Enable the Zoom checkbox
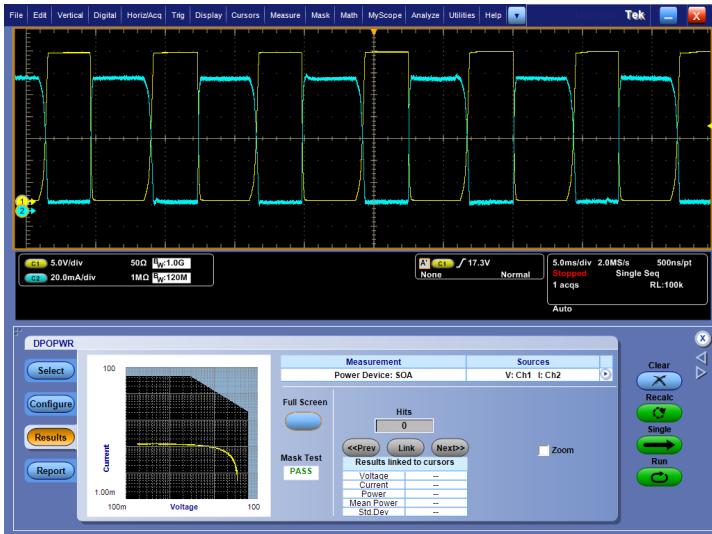 544,450
